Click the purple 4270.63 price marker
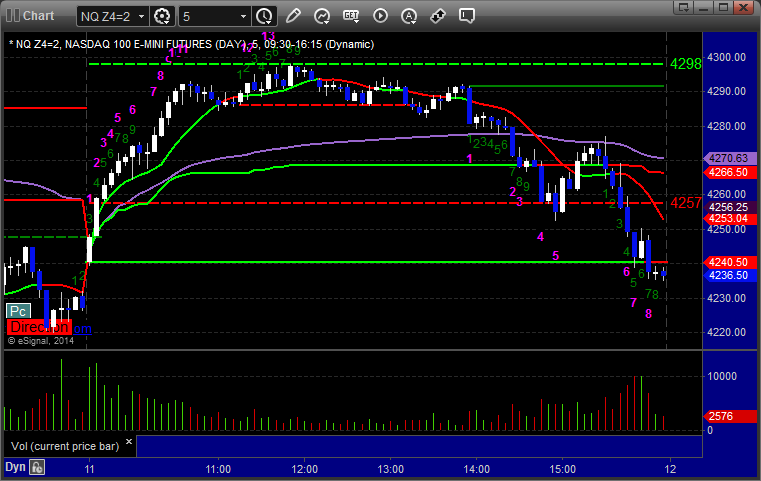The width and height of the screenshot is (761, 481). pyautogui.click(x=729, y=158)
